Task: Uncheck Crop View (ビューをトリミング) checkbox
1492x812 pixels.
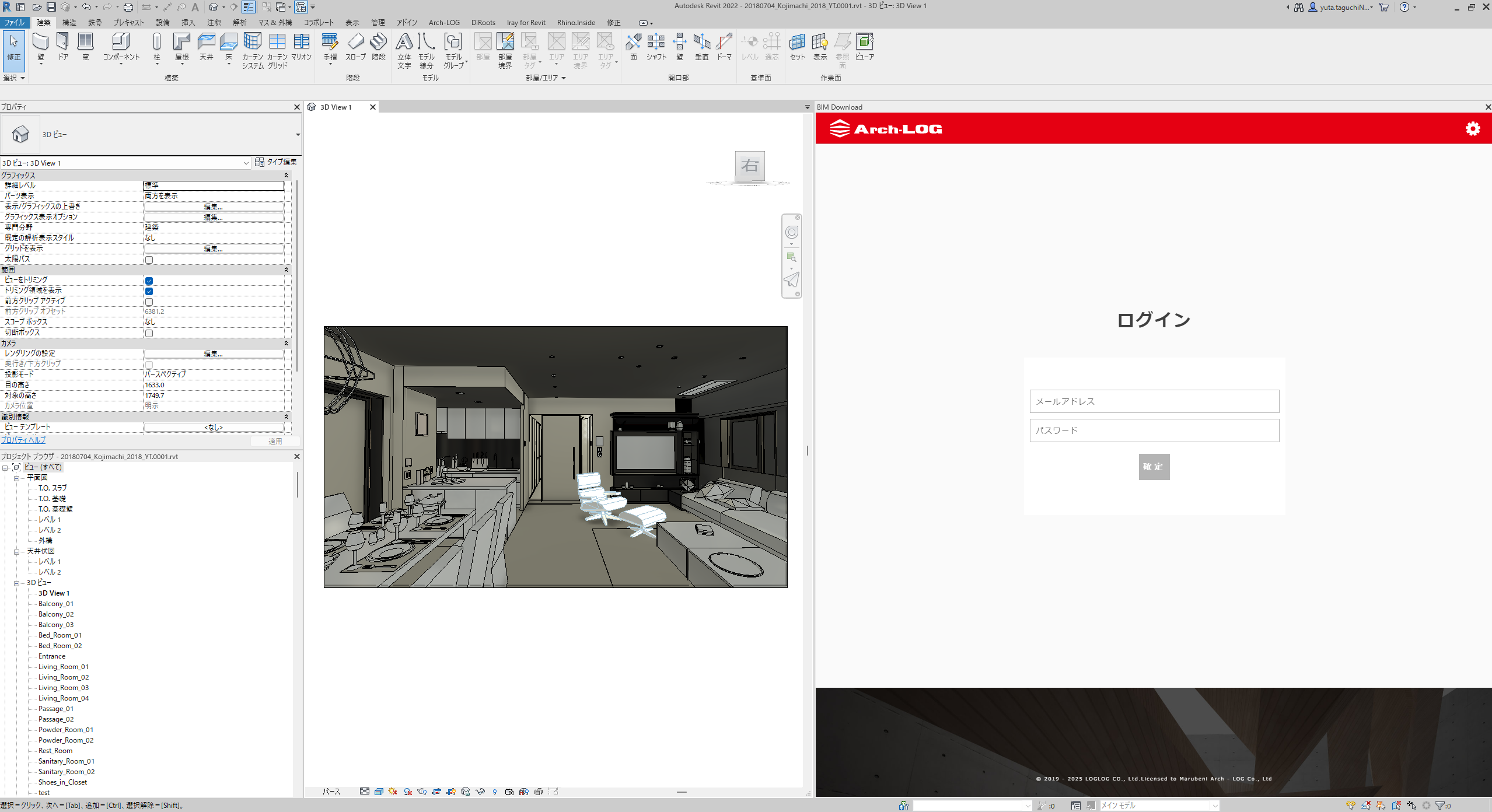Action: [x=149, y=281]
